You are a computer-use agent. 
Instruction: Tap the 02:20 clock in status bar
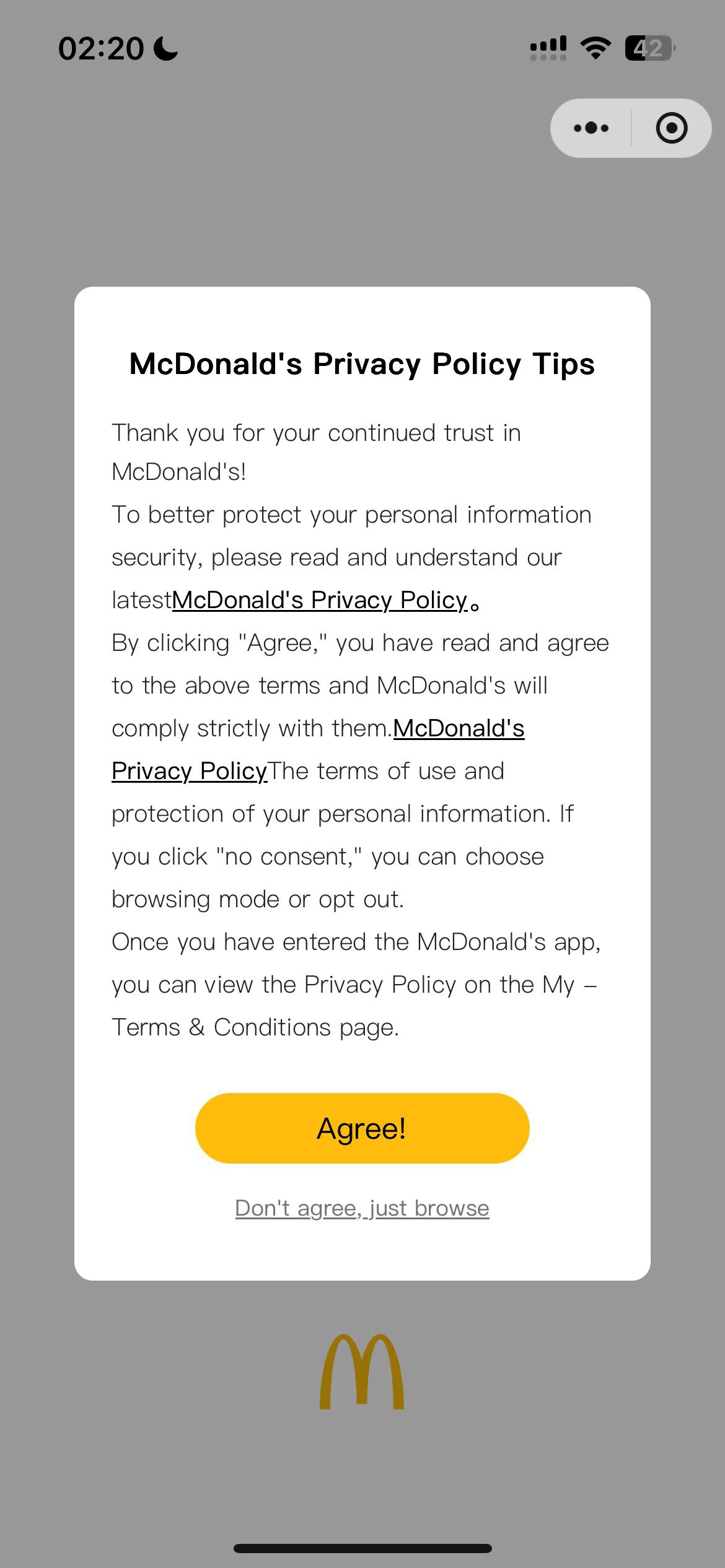(x=101, y=48)
